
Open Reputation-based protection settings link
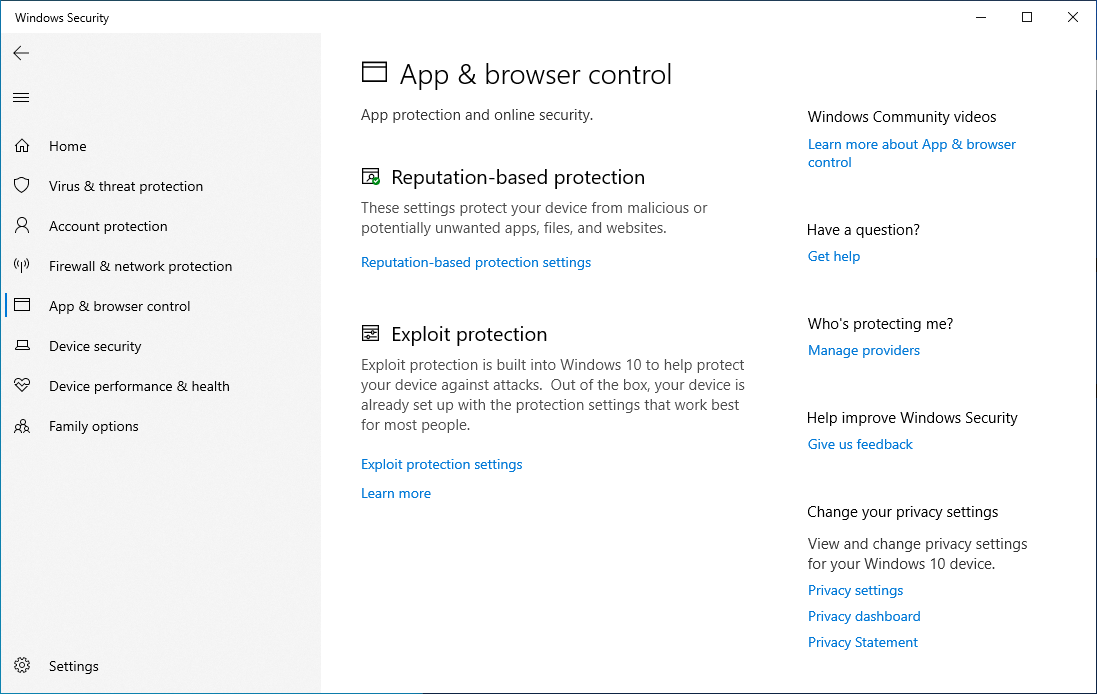(x=476, y=262)
